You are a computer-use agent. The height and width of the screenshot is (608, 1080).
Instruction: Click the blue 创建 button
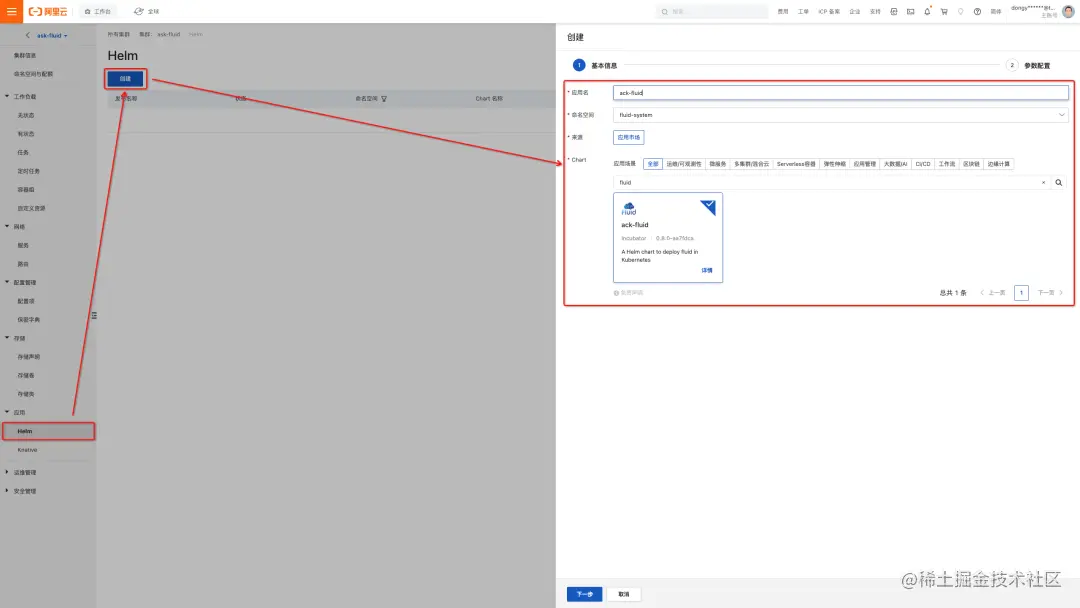point(125,78)
